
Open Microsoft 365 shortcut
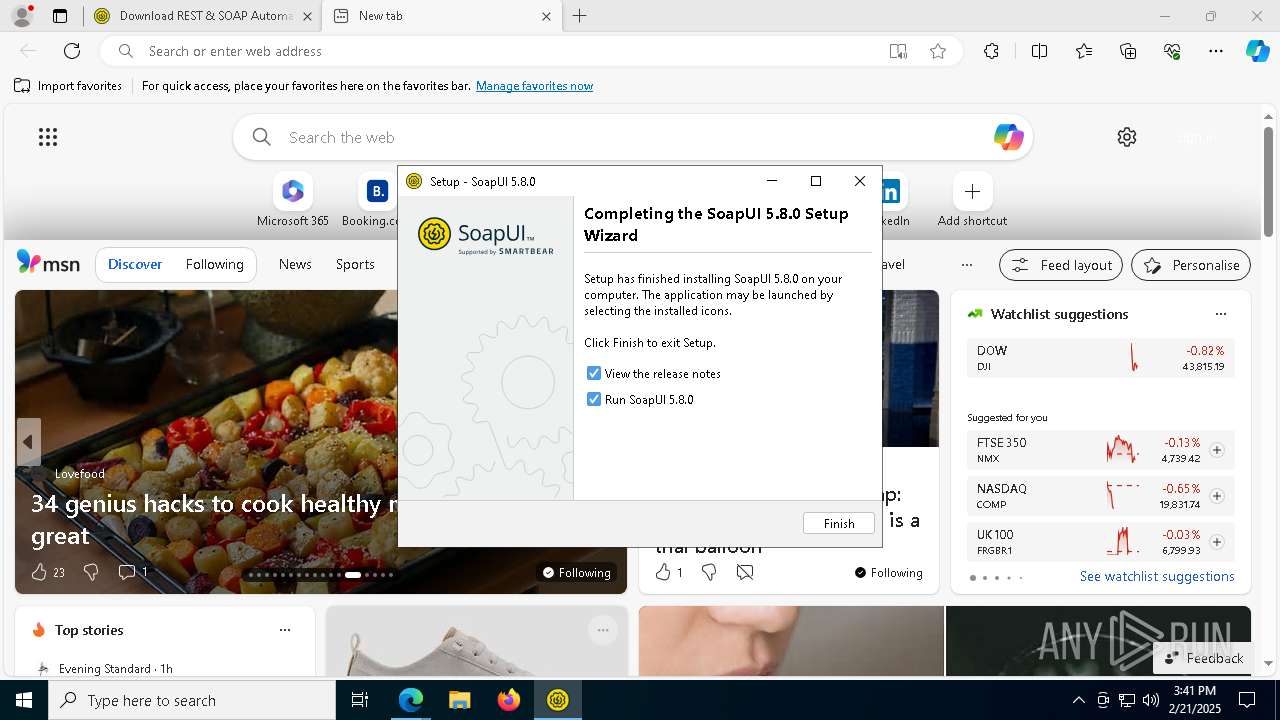pos(292,200)
